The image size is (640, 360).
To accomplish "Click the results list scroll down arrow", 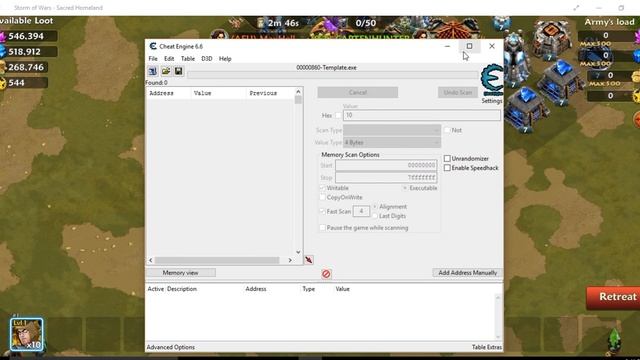I will pyautogui.click(x=298, y=252).
